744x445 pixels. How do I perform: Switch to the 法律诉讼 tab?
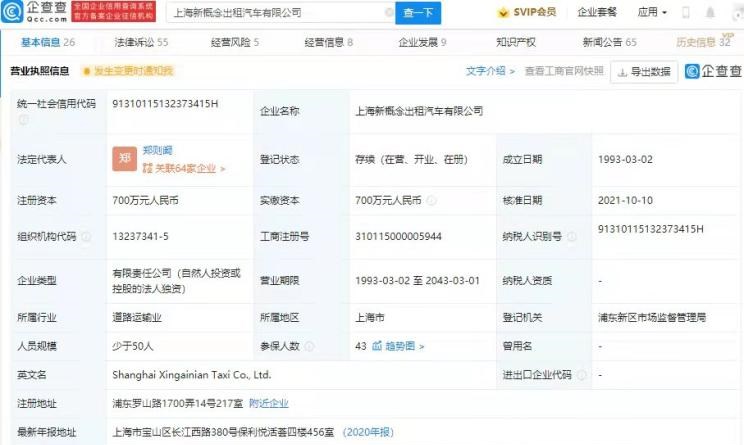click(x=141, y=42)
